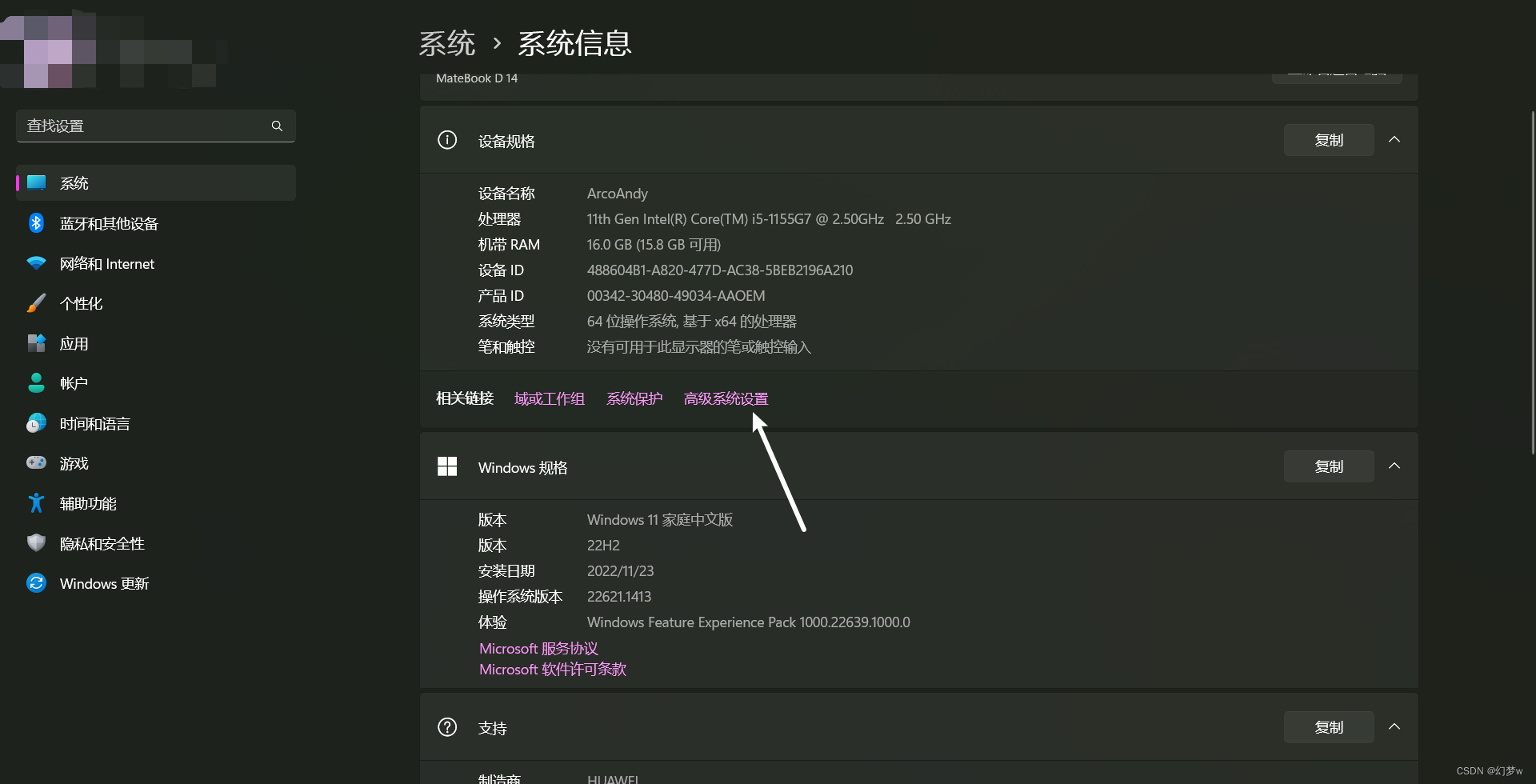Click the OS build 22621.1413 value
The image size is (1536, 784).
tap(619, 597)
